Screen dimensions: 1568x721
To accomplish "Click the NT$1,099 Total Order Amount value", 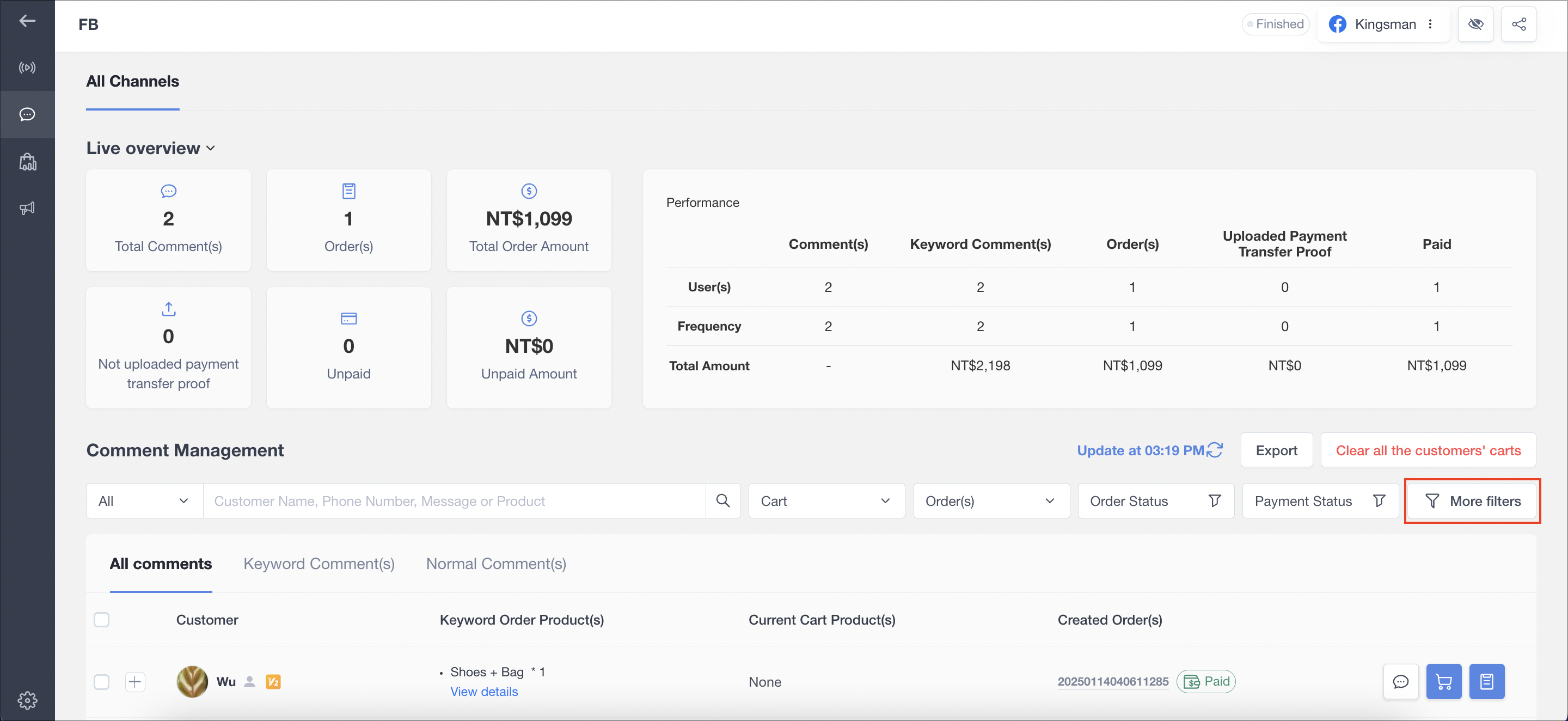I will (528, 218).
